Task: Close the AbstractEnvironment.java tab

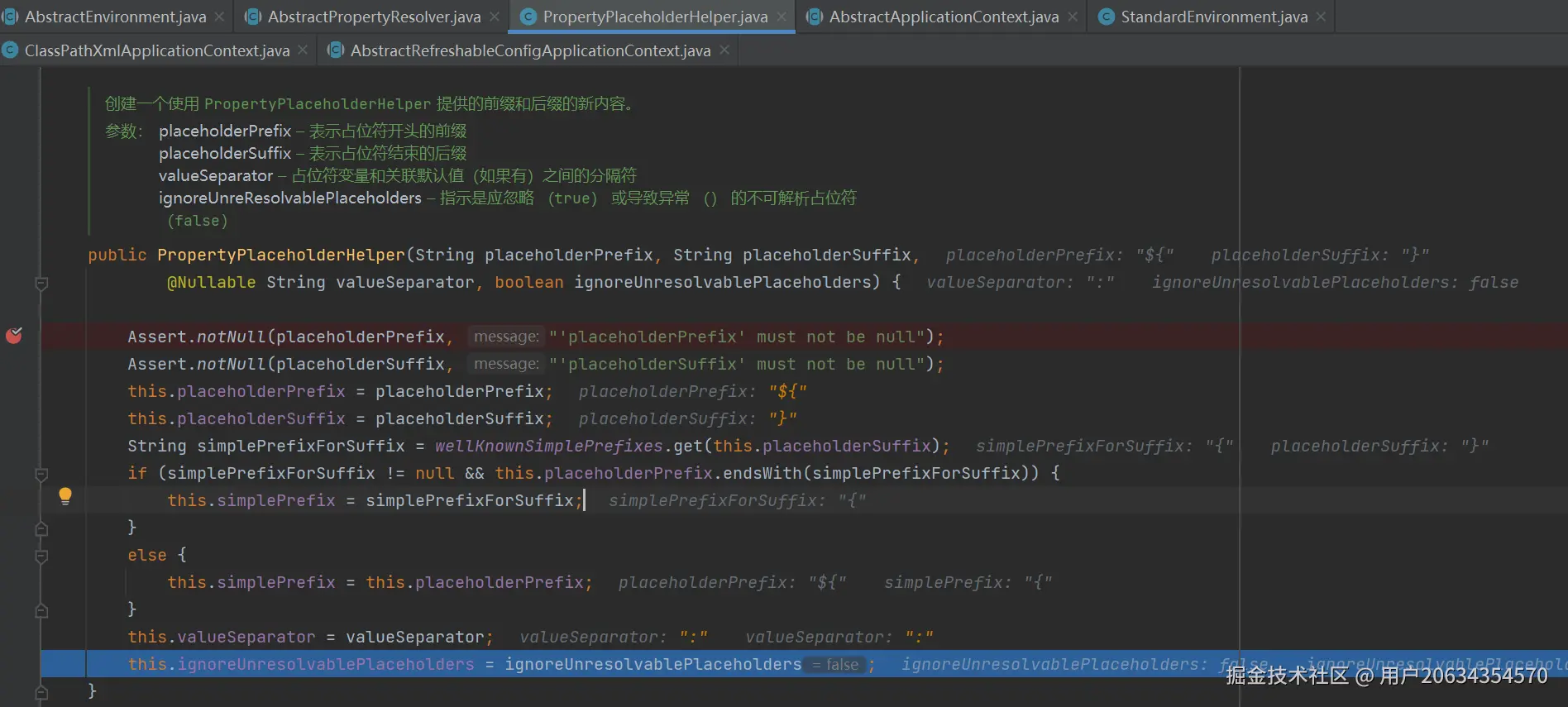Action: [x=219, y=17]
